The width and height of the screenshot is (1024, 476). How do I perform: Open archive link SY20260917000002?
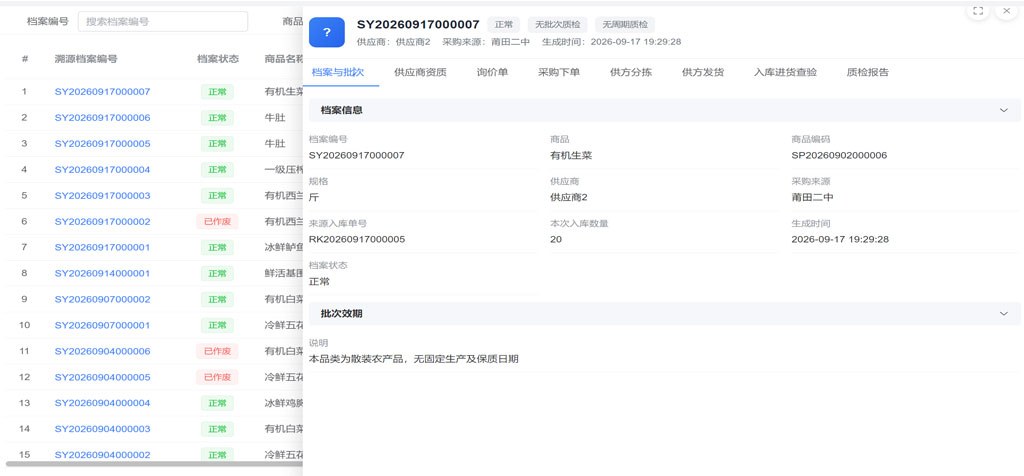[x=103, y=222]
